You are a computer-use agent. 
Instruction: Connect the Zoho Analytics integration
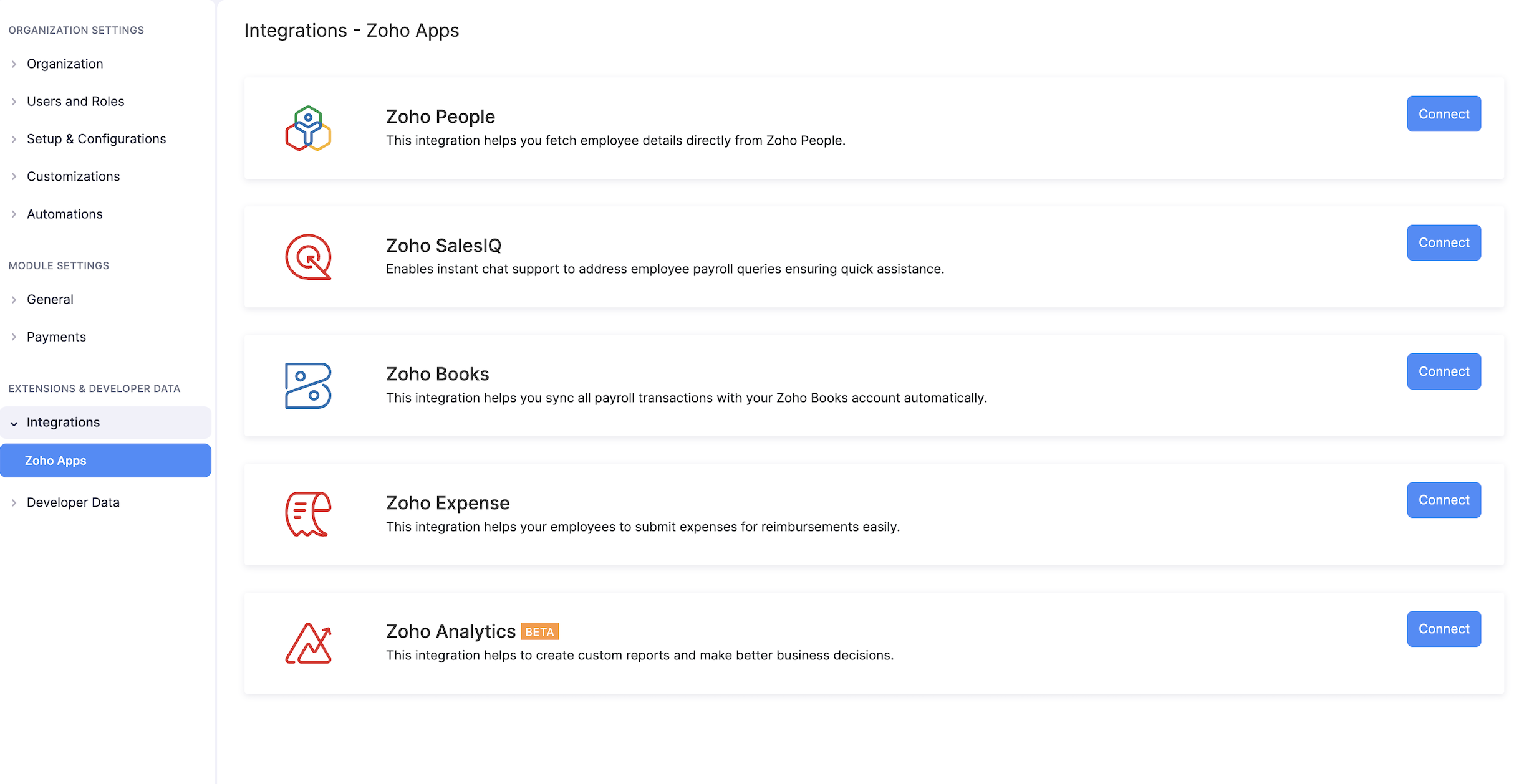(1444, 628)
